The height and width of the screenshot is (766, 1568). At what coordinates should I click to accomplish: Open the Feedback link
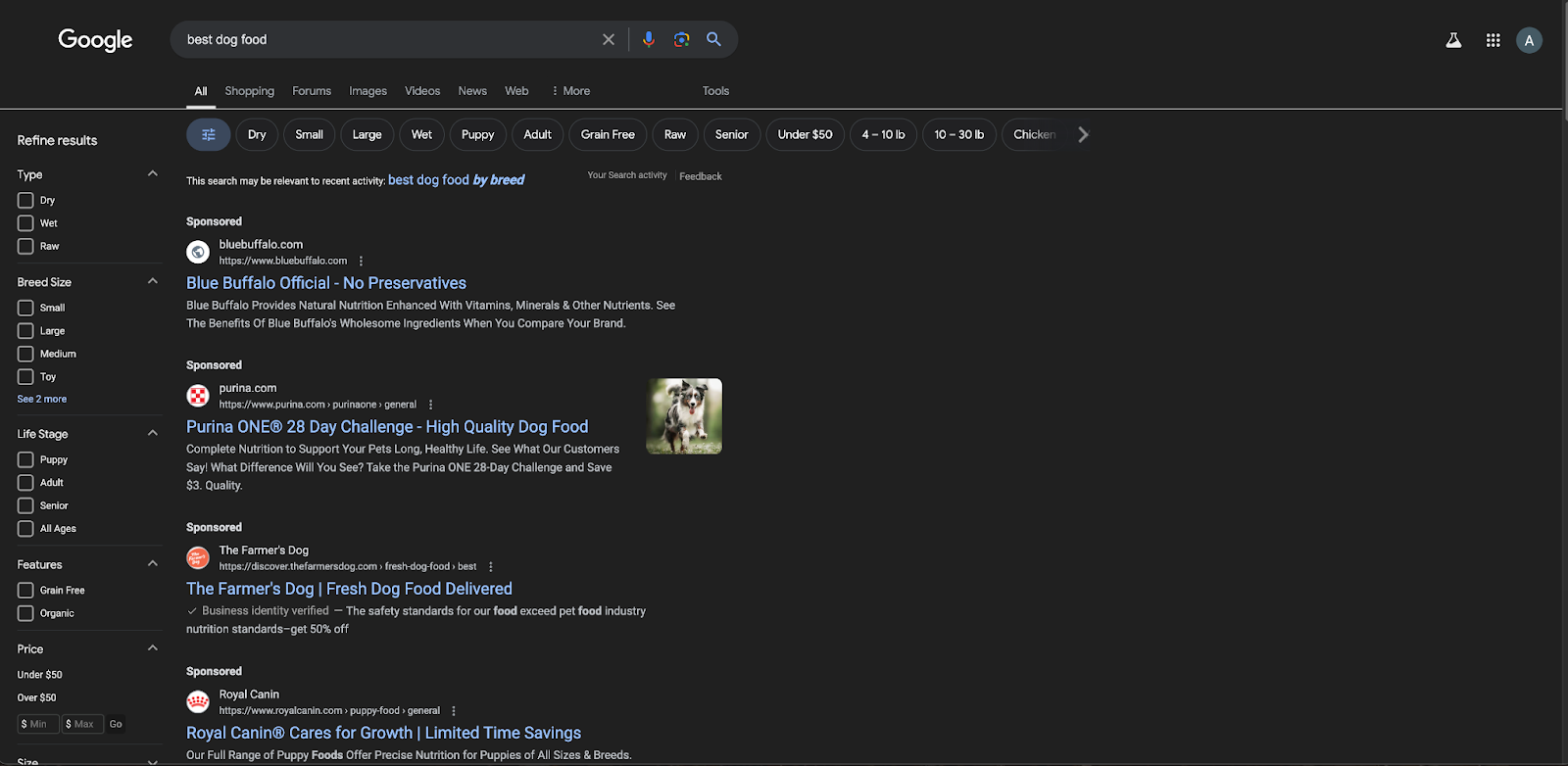(701, 176)
